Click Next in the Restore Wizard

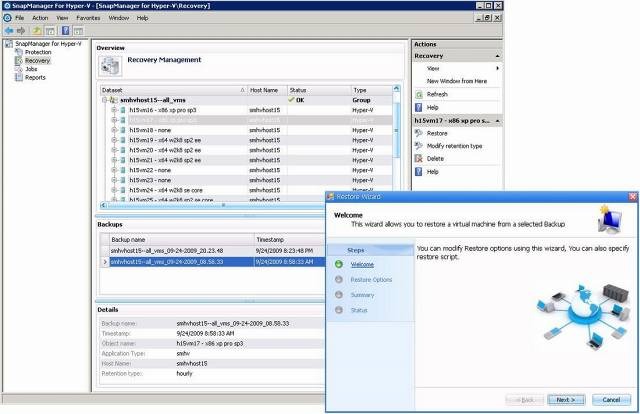(x=566, y=400)
